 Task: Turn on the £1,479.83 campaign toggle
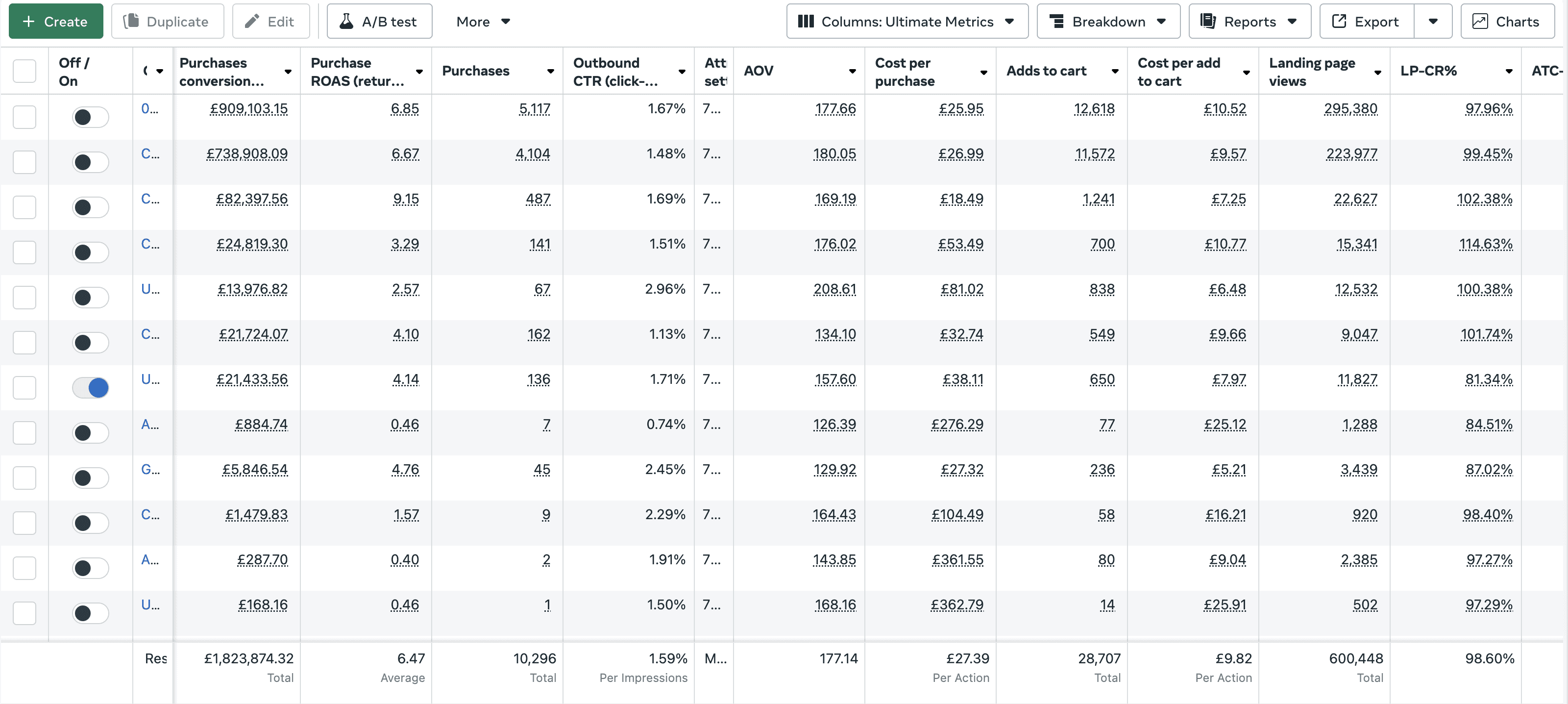[91, 523]
